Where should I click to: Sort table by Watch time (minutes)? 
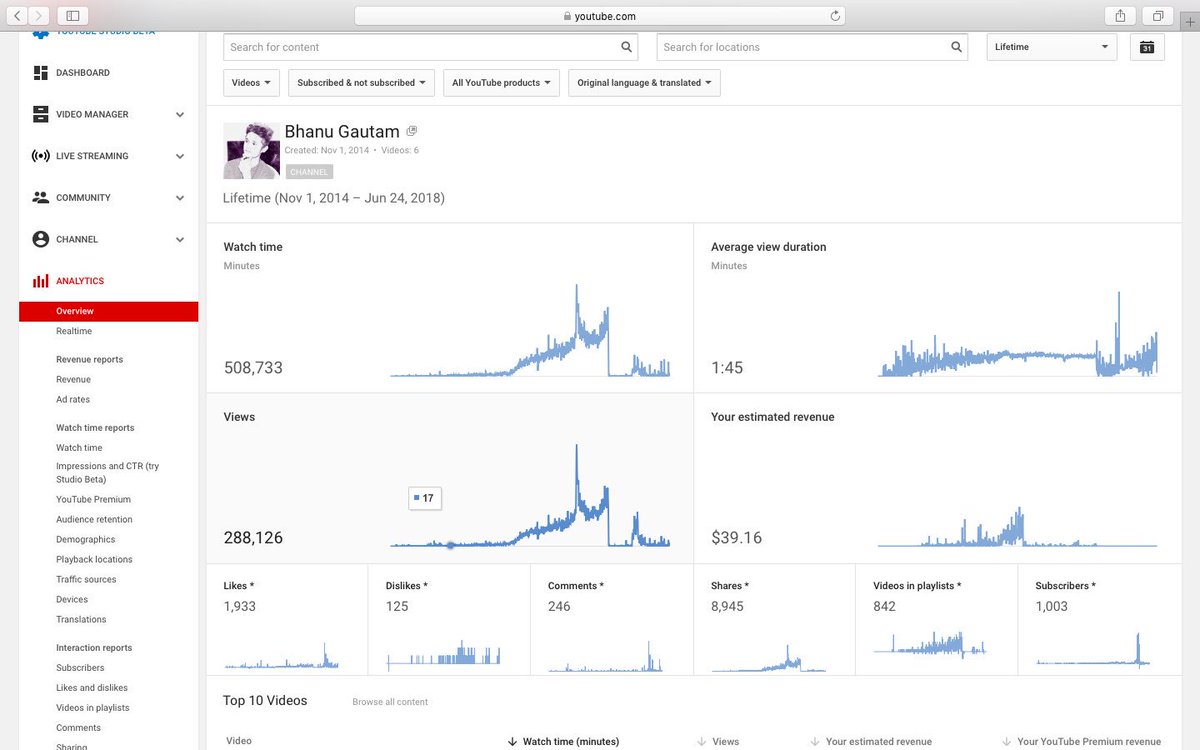click(x=564, y=742)
